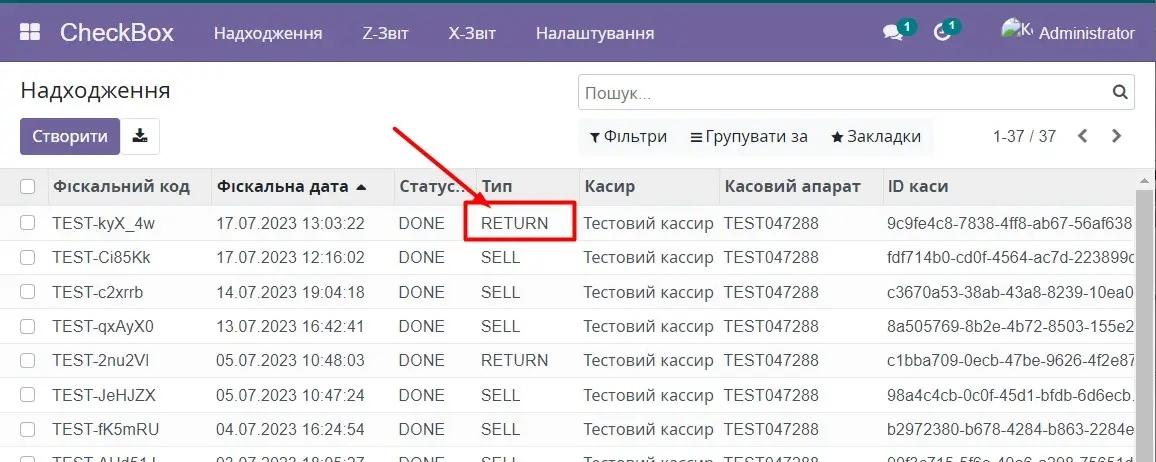Go to previous page arrow
The image size is (1156, 462).
pyautogui.click(x=1082, y=136)
